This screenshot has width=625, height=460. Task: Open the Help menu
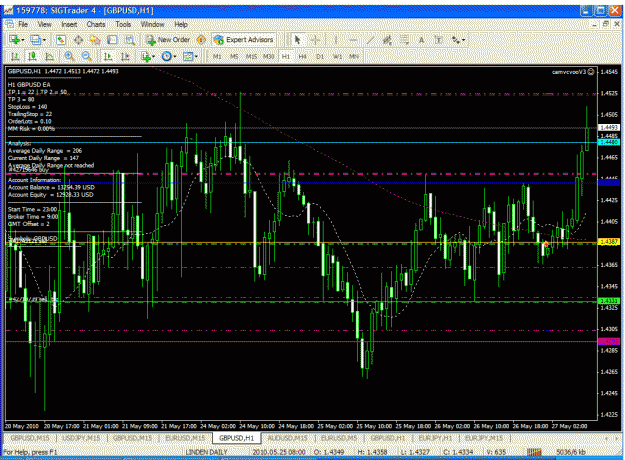click(x=181, y=24)
